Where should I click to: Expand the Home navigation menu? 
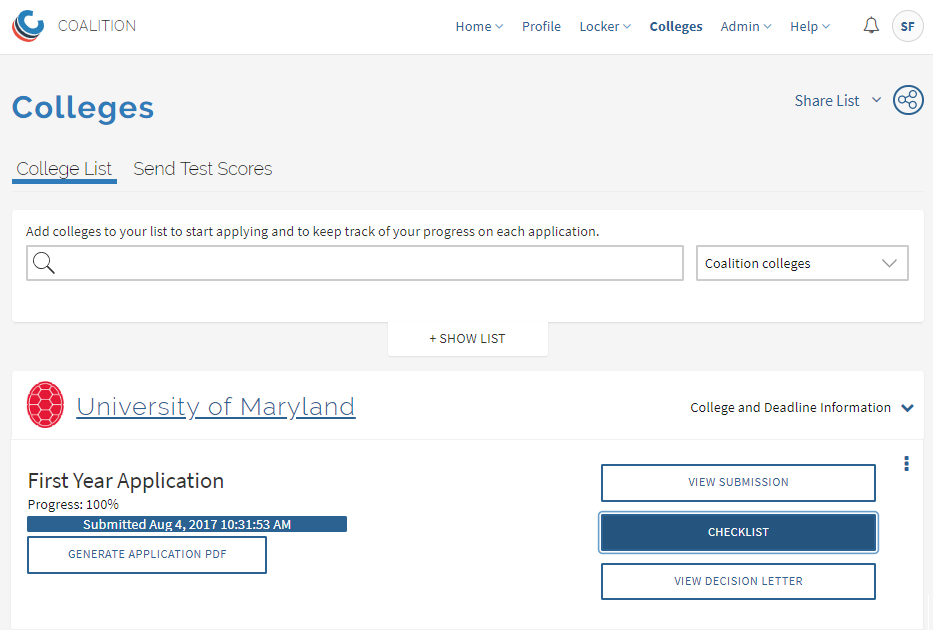(x=479, y=26)
